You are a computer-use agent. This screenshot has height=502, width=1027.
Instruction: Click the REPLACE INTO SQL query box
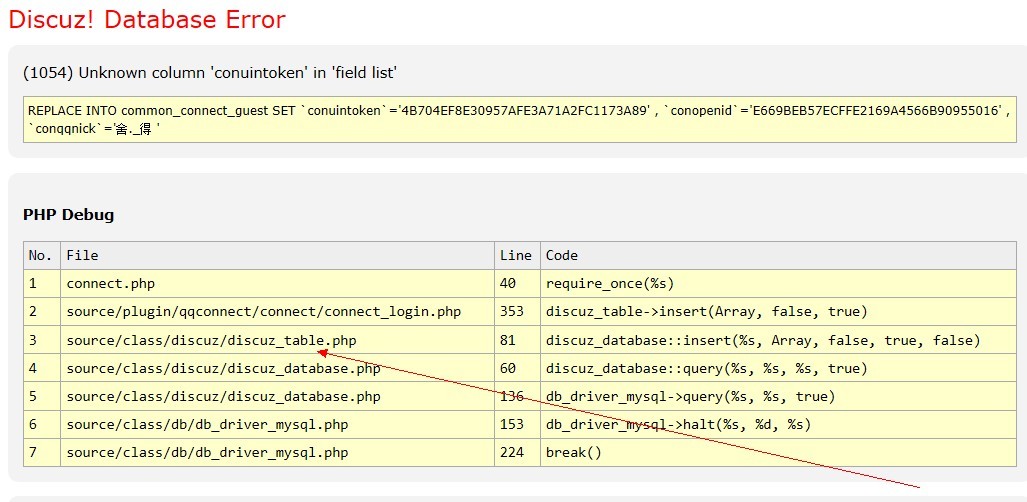pyautogui.click(x=519, y=119)
